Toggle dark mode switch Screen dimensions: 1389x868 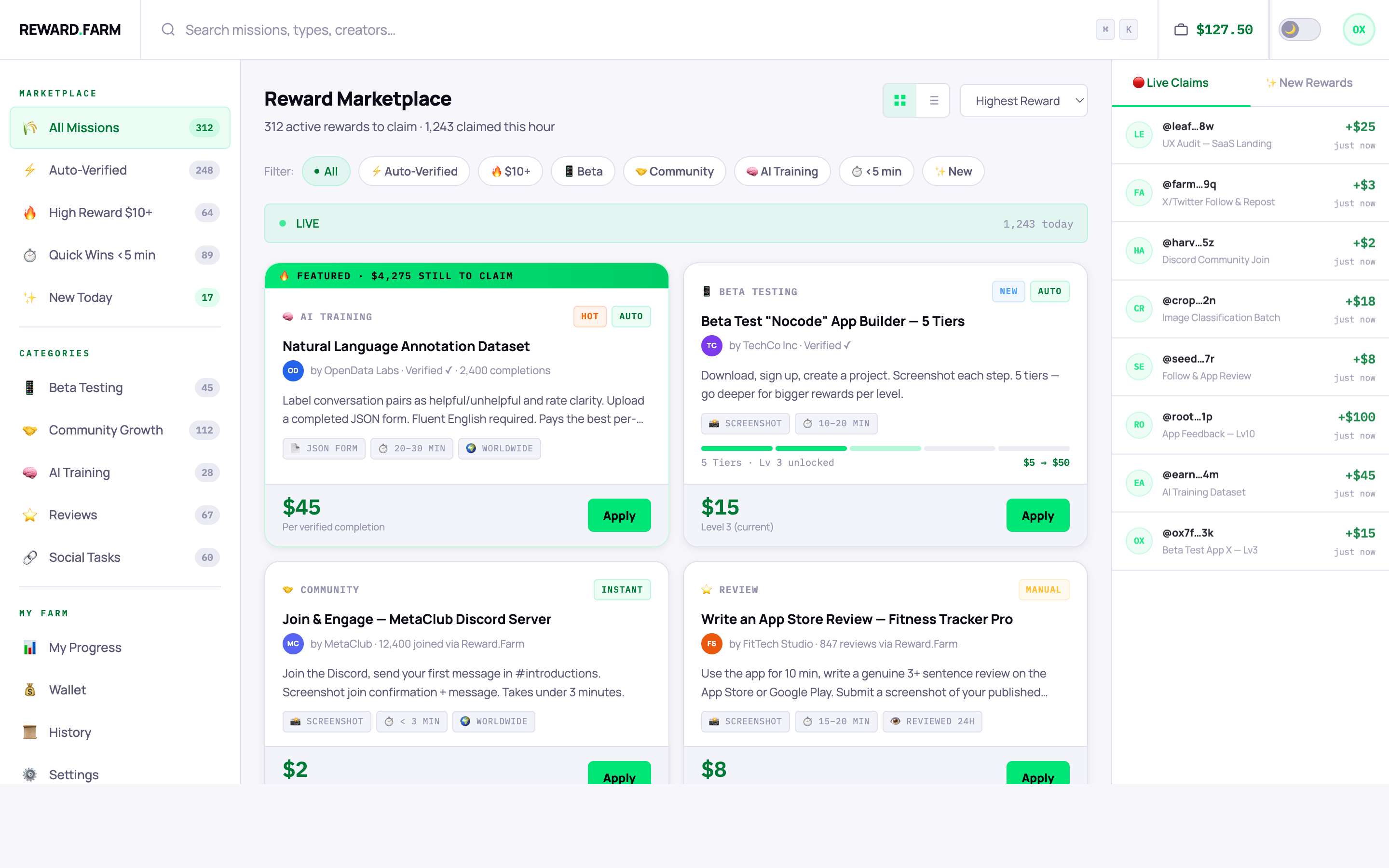(x=1299, y=29)
